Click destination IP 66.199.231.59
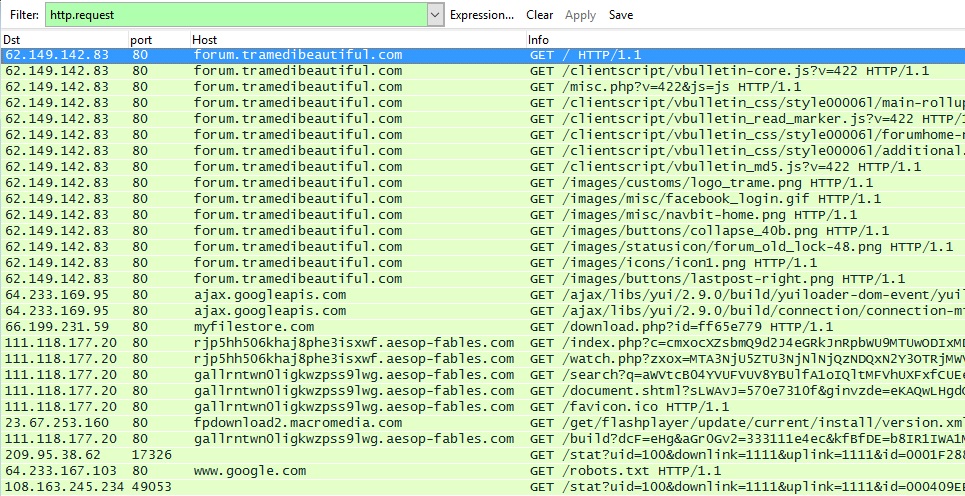This screenshot has width=965, height=496. [x=57, y=327]
